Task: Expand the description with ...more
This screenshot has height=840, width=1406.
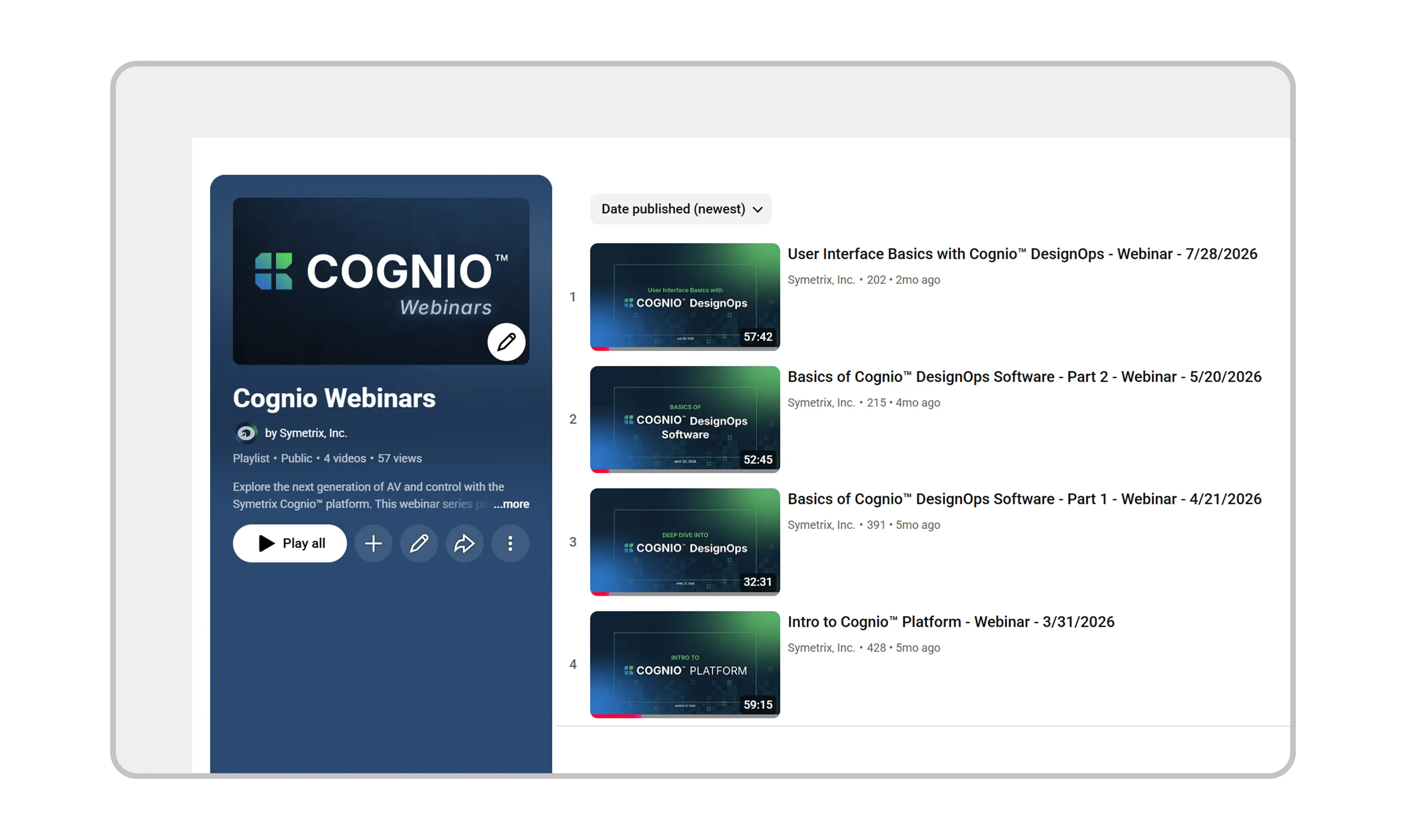Action: coord(511,504)
